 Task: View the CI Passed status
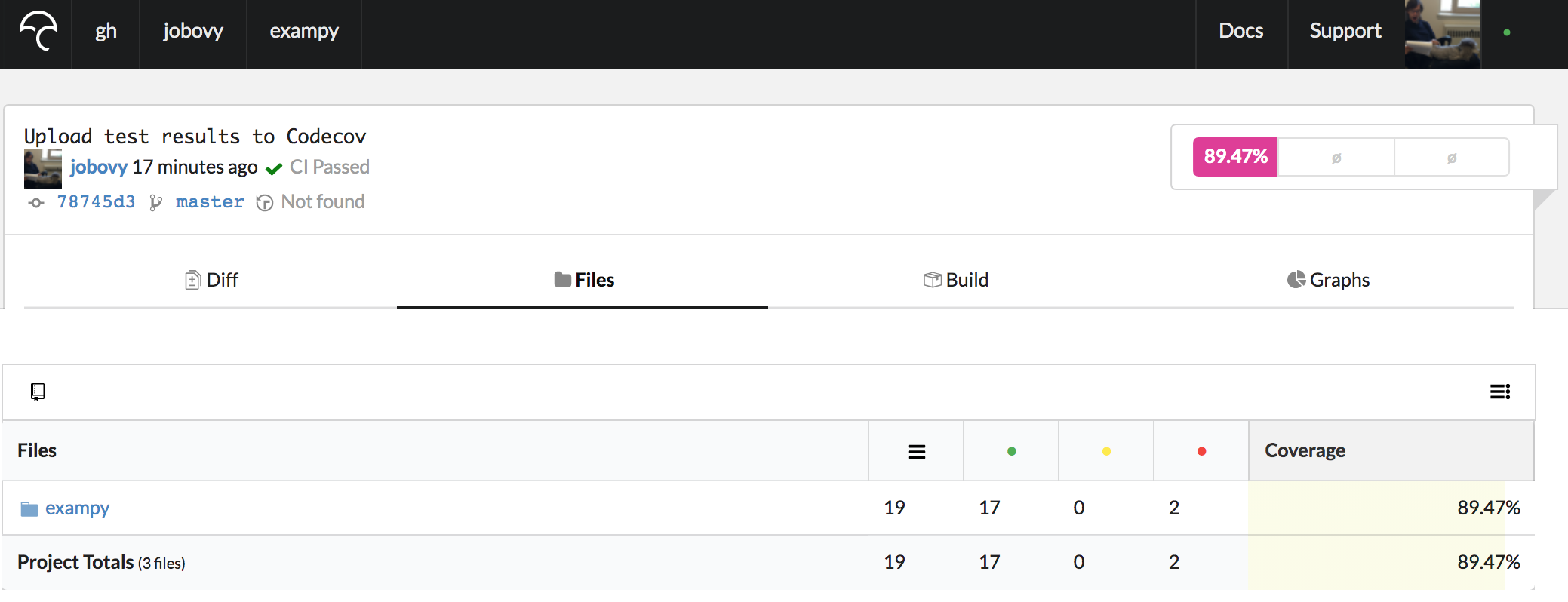[x=330, y=167]
